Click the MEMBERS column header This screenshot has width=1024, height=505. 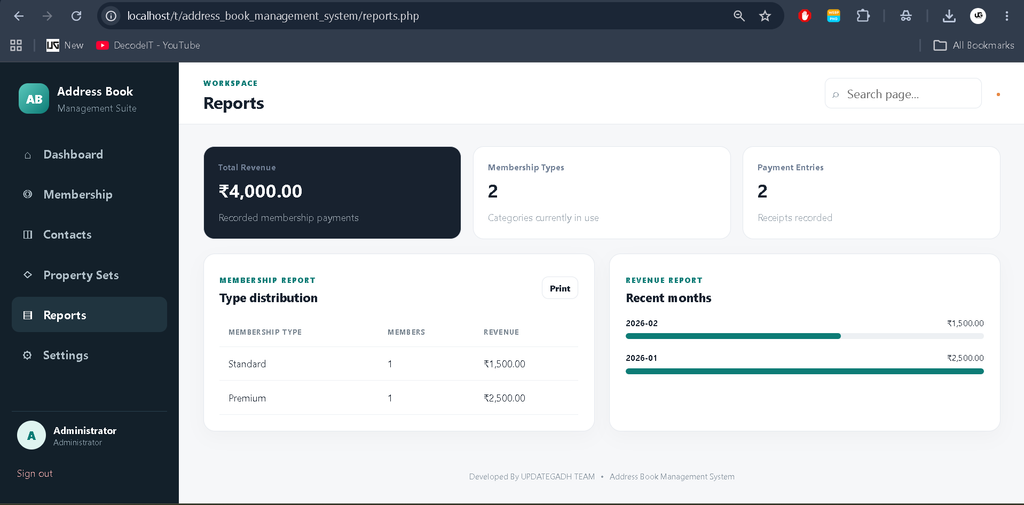406,332
